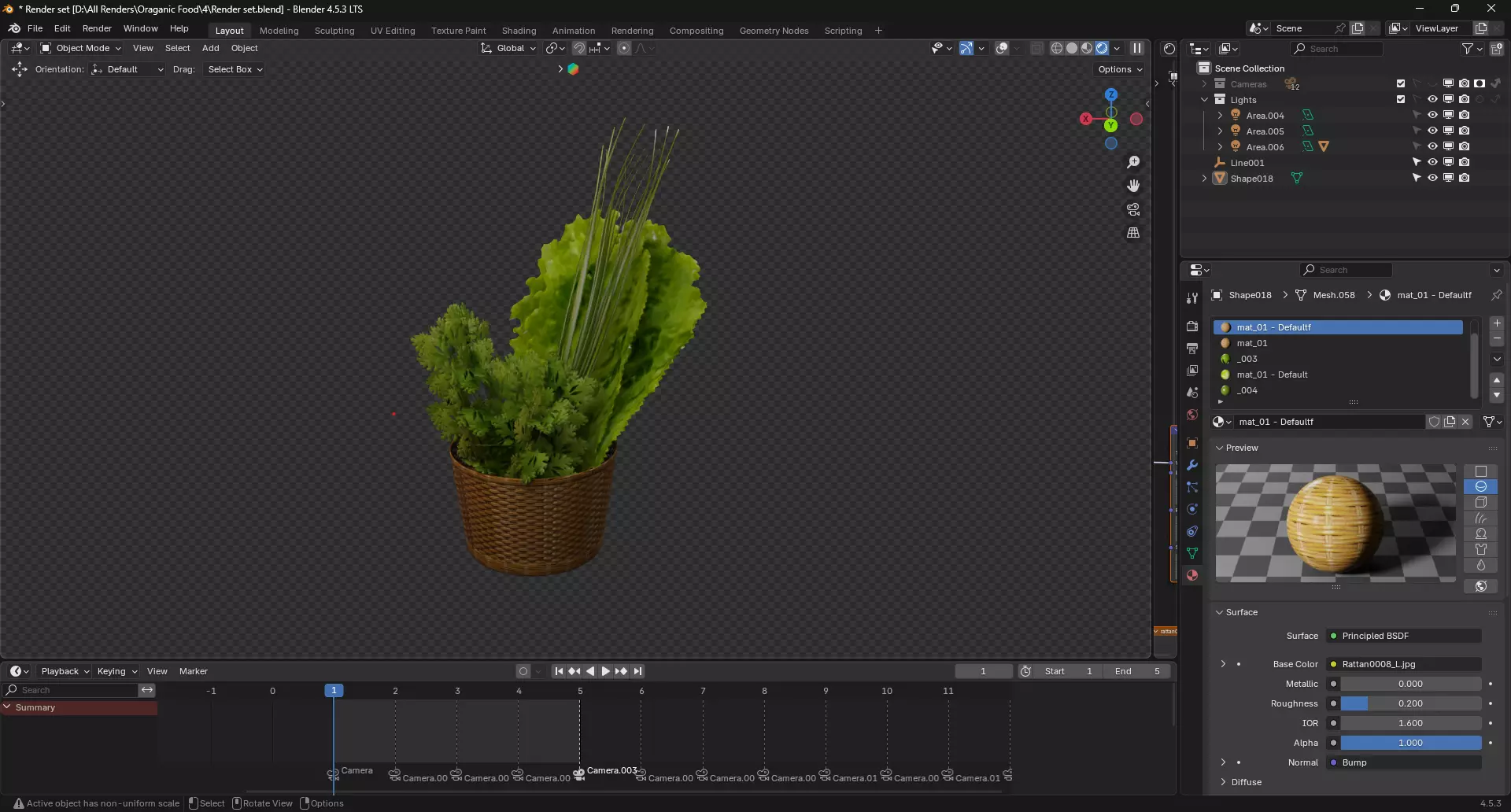Select rendered viewport shading

[x=1102, y=48]
